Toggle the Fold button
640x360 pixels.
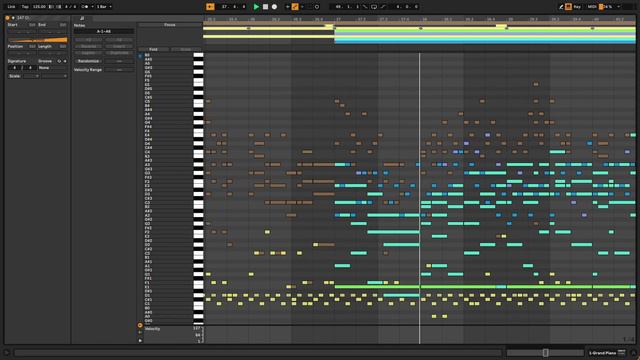[x=153, y=49]
